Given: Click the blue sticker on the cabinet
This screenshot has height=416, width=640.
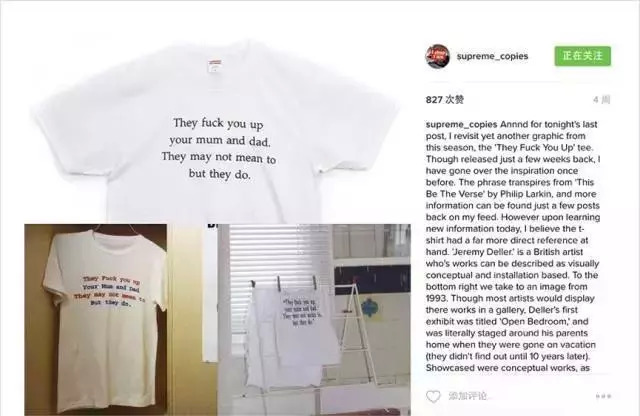Looking at the screenshot, I should coord(370,308).
